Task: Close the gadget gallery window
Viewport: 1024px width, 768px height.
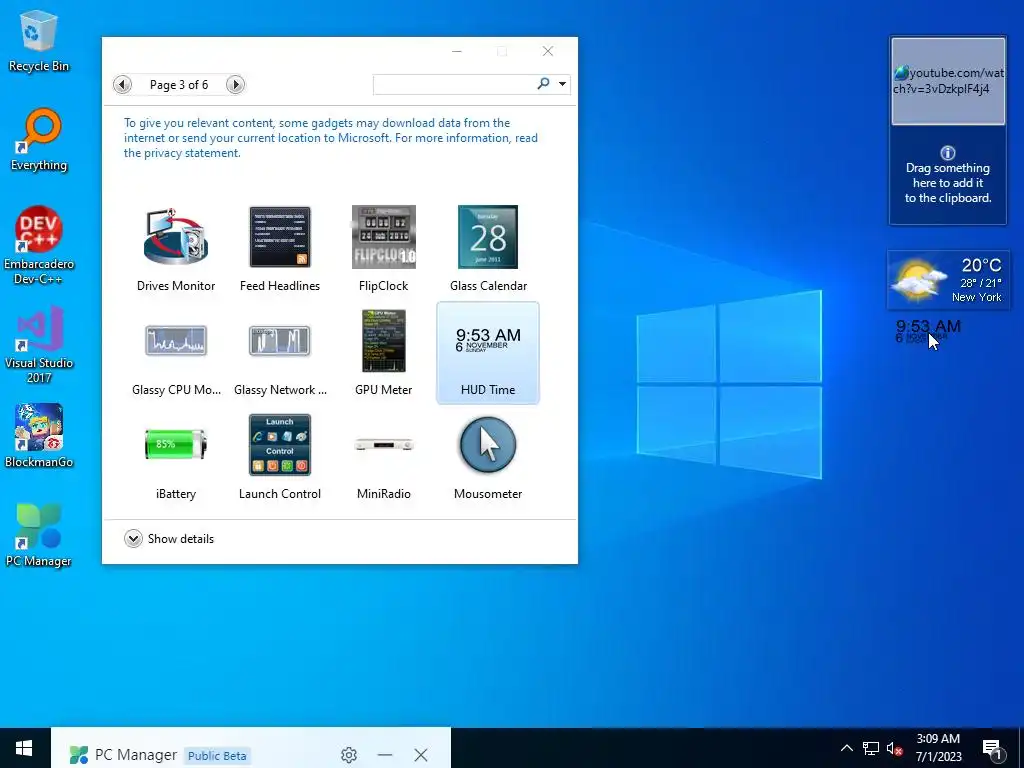Action: pyautogui.click(x=548, y=51)
